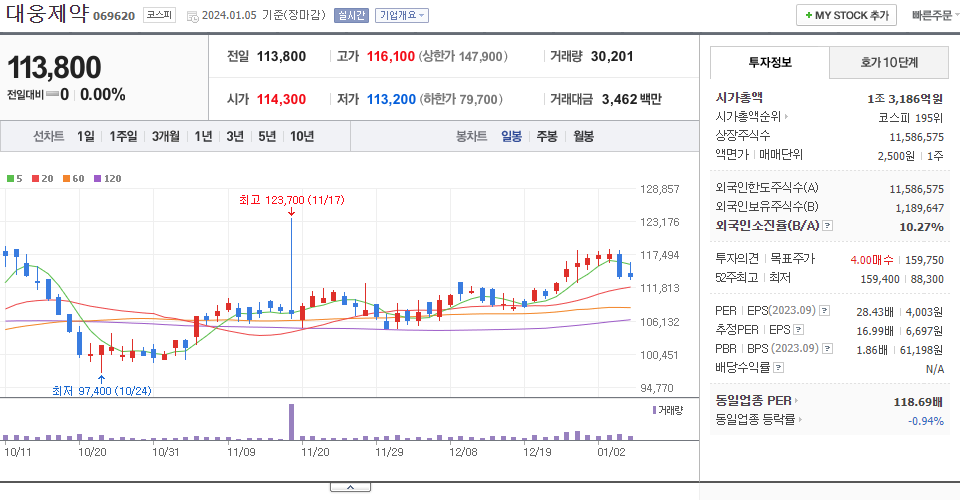Select the 3개월 line chart period
This screenshot has width=960, height=500.
(166, 136)
